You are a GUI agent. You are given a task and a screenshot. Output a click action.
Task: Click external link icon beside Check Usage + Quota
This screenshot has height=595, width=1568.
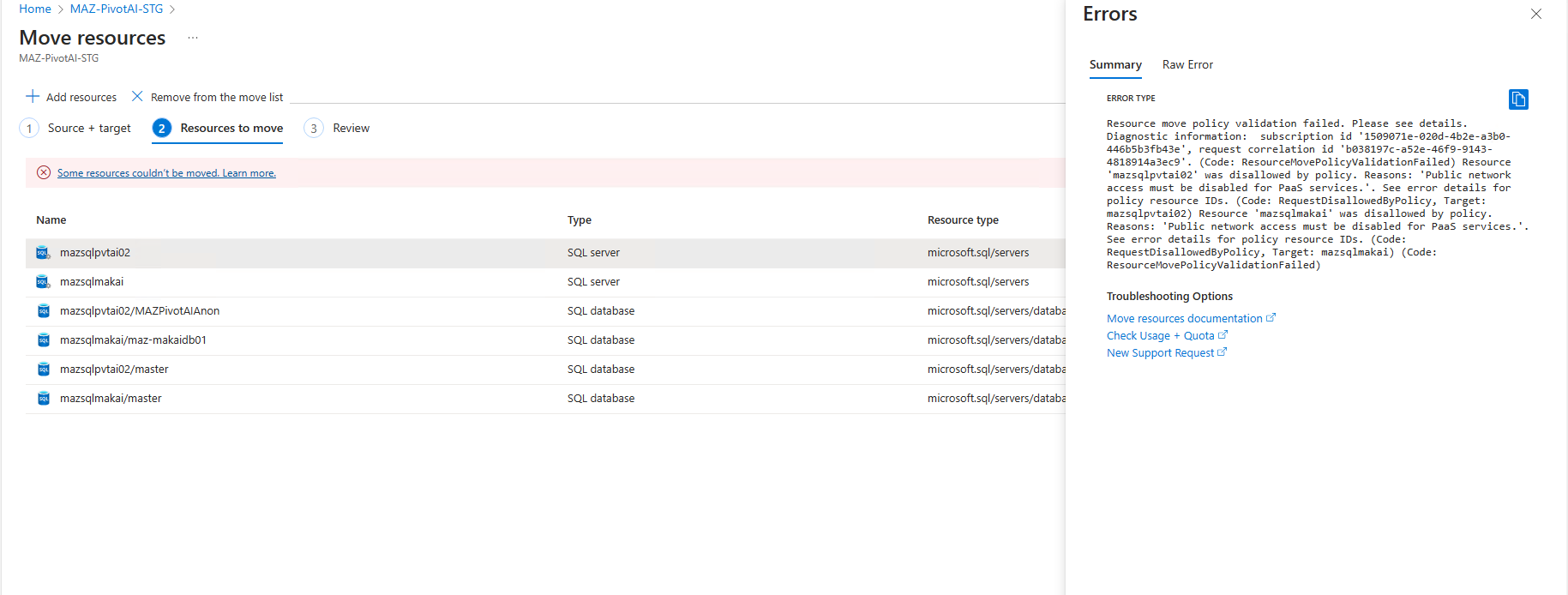click(1223, 335)
